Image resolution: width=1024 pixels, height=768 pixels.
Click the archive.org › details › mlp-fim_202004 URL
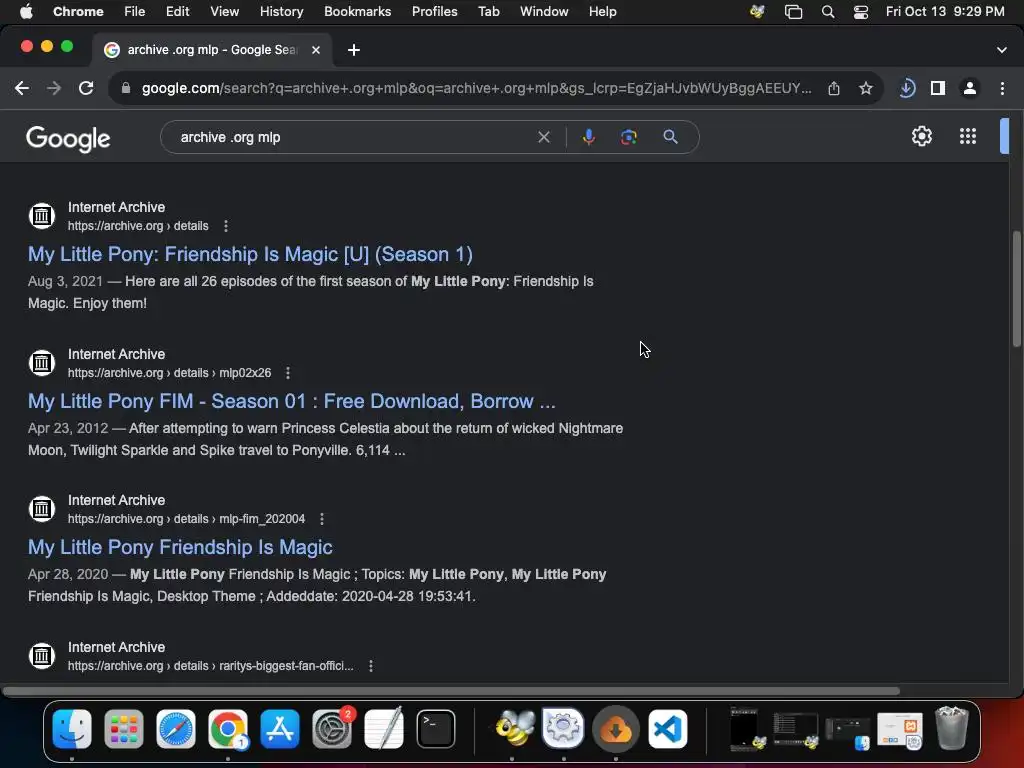point(186,519)
